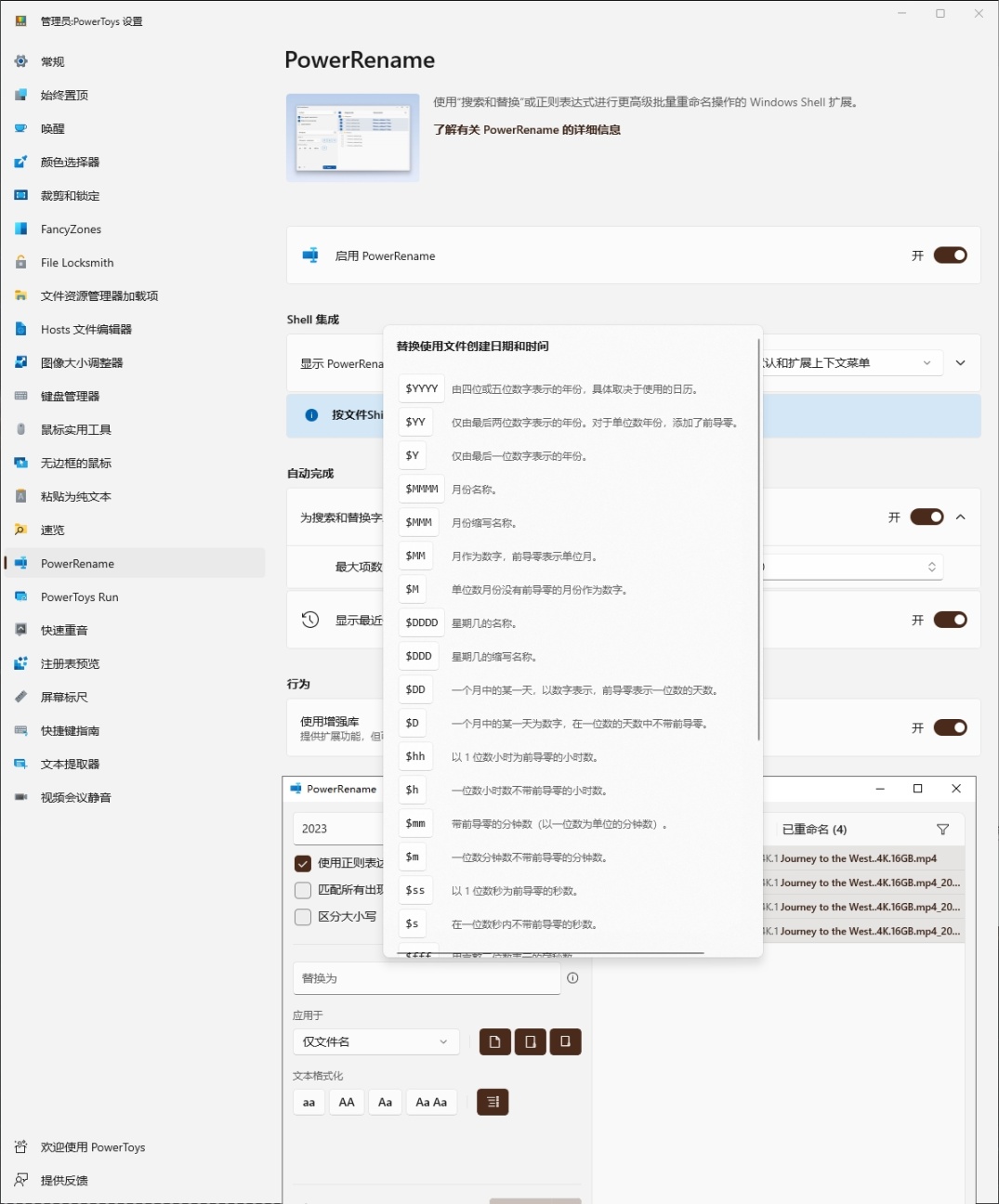Open the 常规 general settings page

(x=134, y=61)
